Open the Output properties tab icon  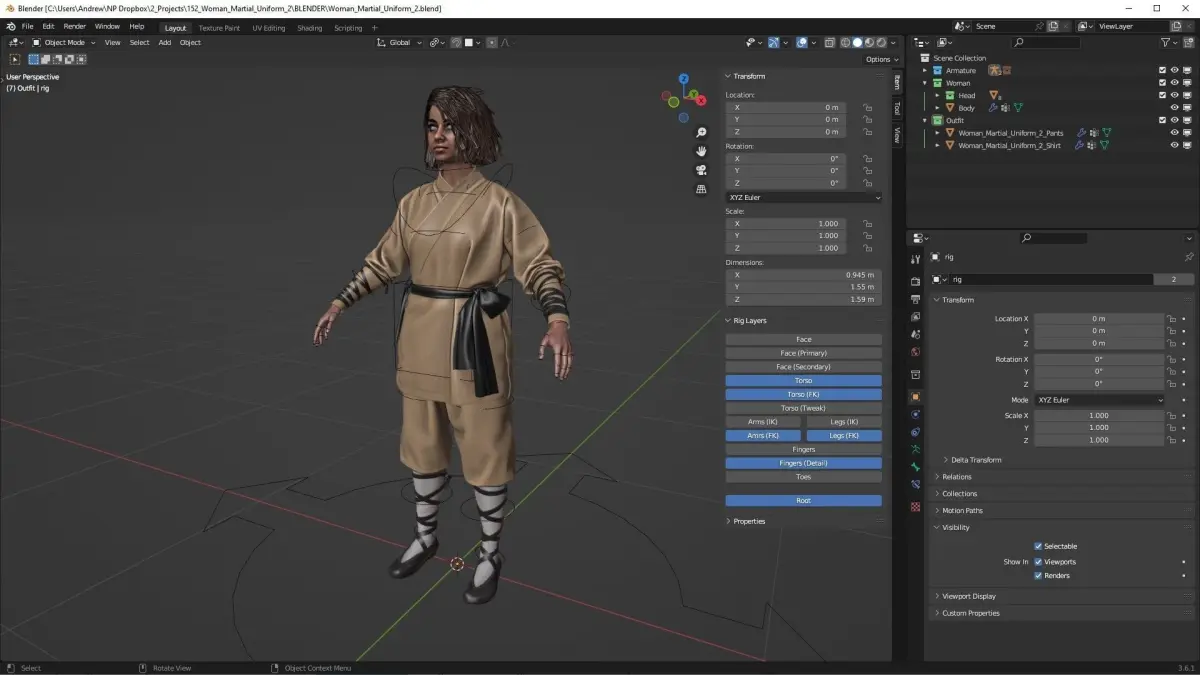click(915, 299)
